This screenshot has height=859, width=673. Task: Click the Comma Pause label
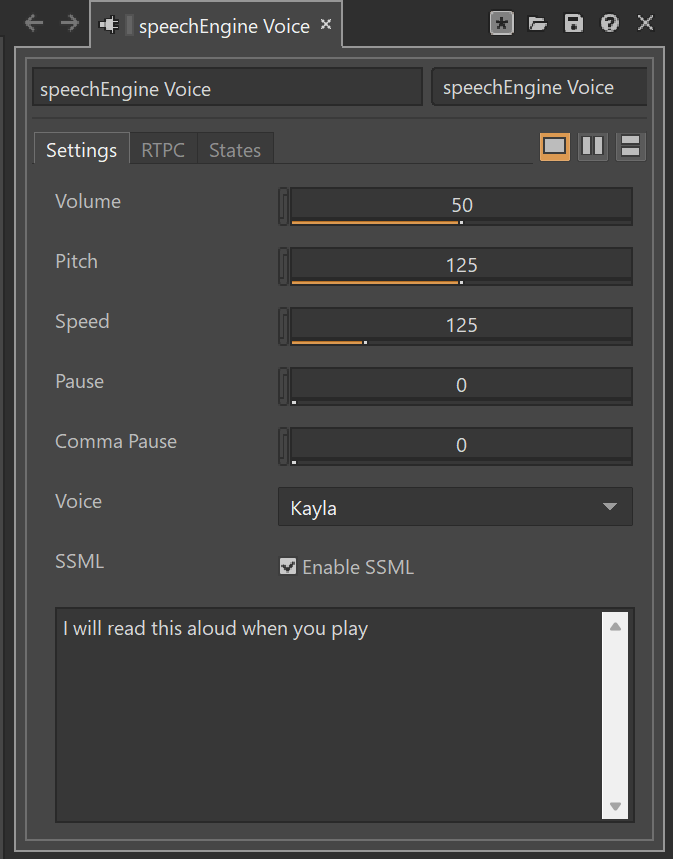pos(116,442)
